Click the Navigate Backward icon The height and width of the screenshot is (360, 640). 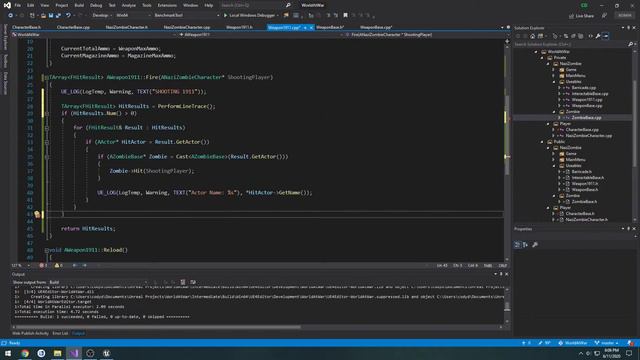[11, 15]
